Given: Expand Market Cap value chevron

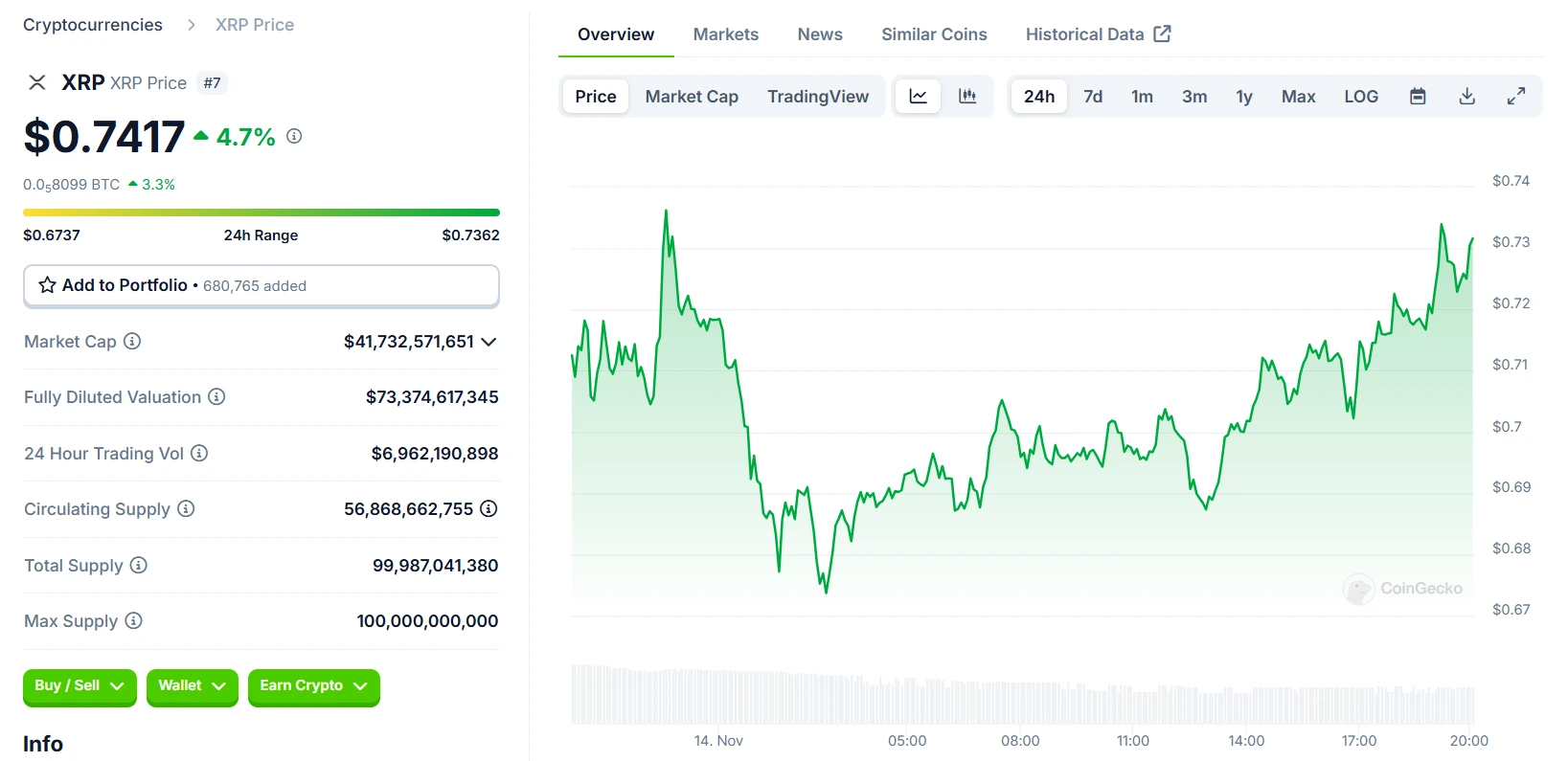Looking at the screenshot, I should 489,342.
